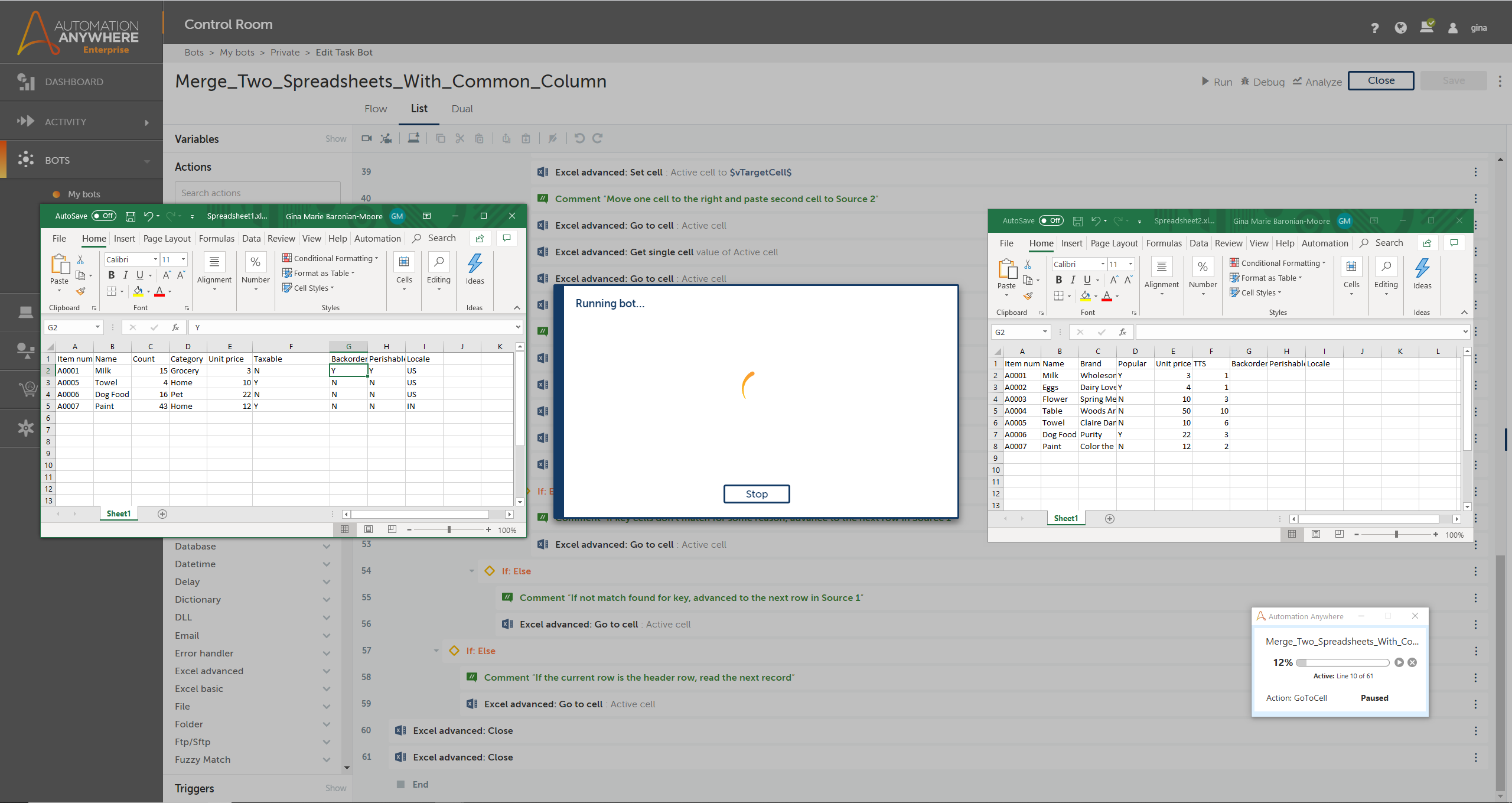The image size is (1512, 803).
Task: Click the Stop button in the Running bot dialog
Action: (756, 494)
